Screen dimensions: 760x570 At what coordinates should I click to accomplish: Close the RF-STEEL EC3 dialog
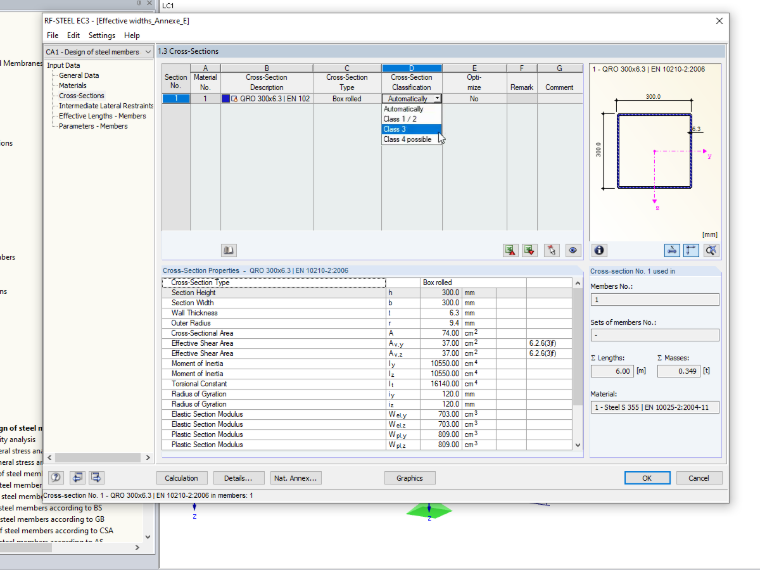tap(719, 21)
